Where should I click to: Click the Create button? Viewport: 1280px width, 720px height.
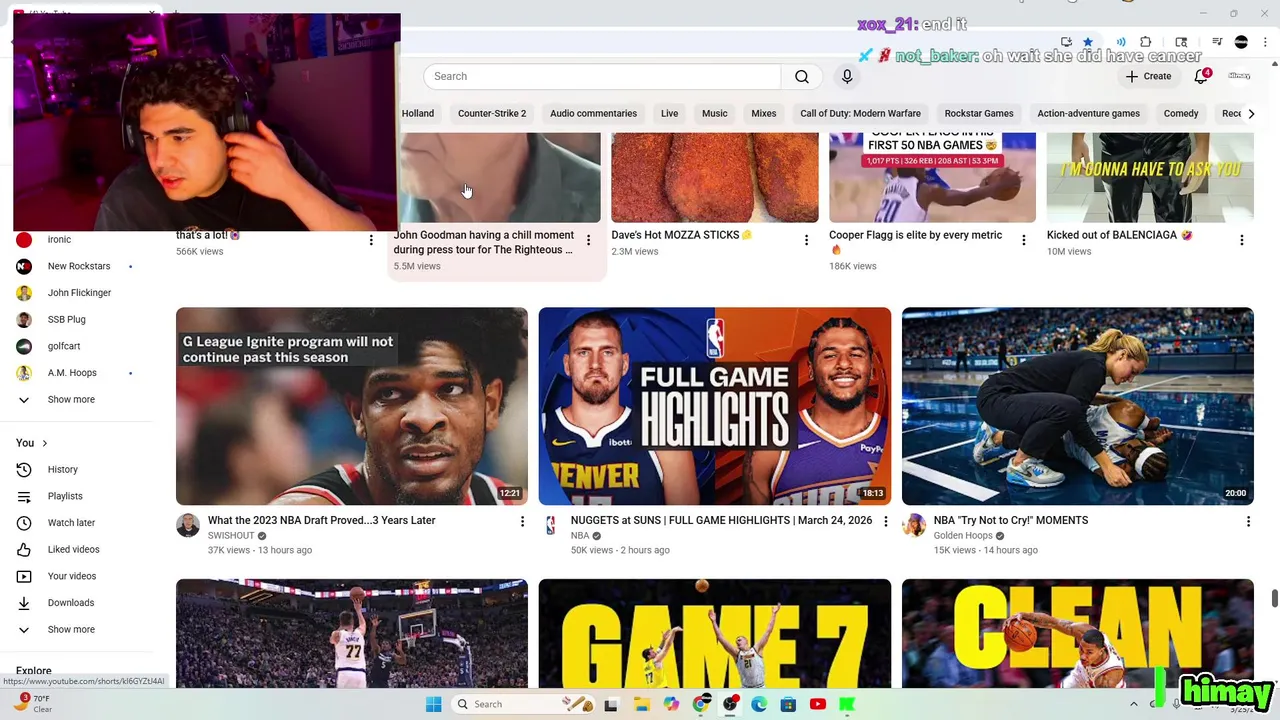point(1148,76)
